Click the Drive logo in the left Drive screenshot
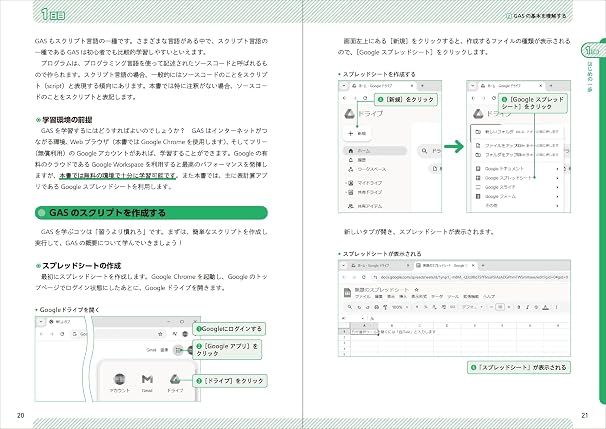Screen dimensions: 606x429 pos(349,114)
